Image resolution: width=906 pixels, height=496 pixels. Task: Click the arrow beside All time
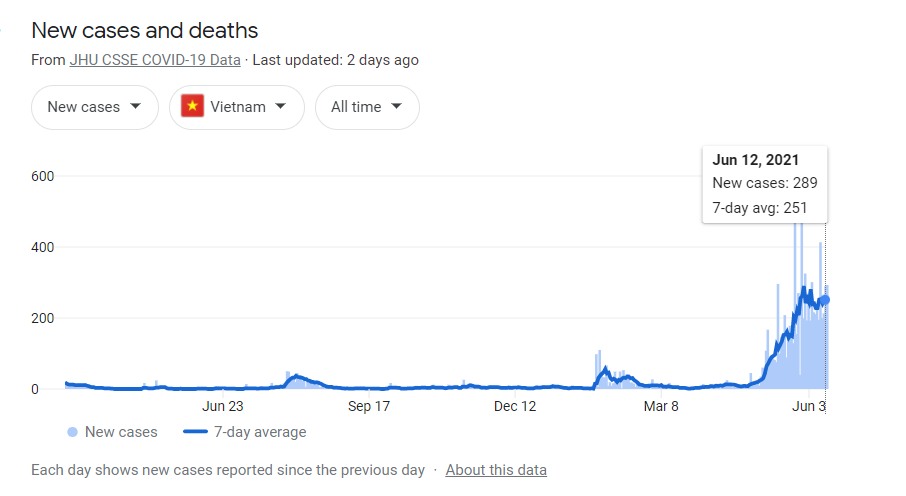click(396, 107)
